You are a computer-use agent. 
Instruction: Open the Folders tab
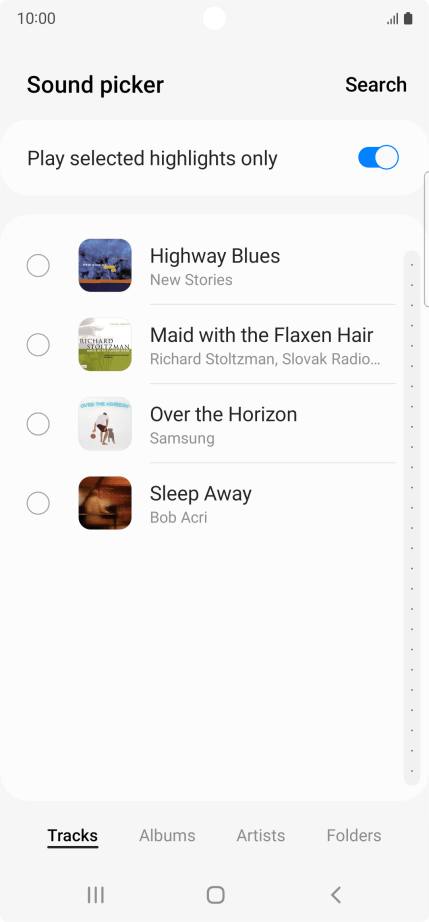pyautogui.click(x=354, y=836)
